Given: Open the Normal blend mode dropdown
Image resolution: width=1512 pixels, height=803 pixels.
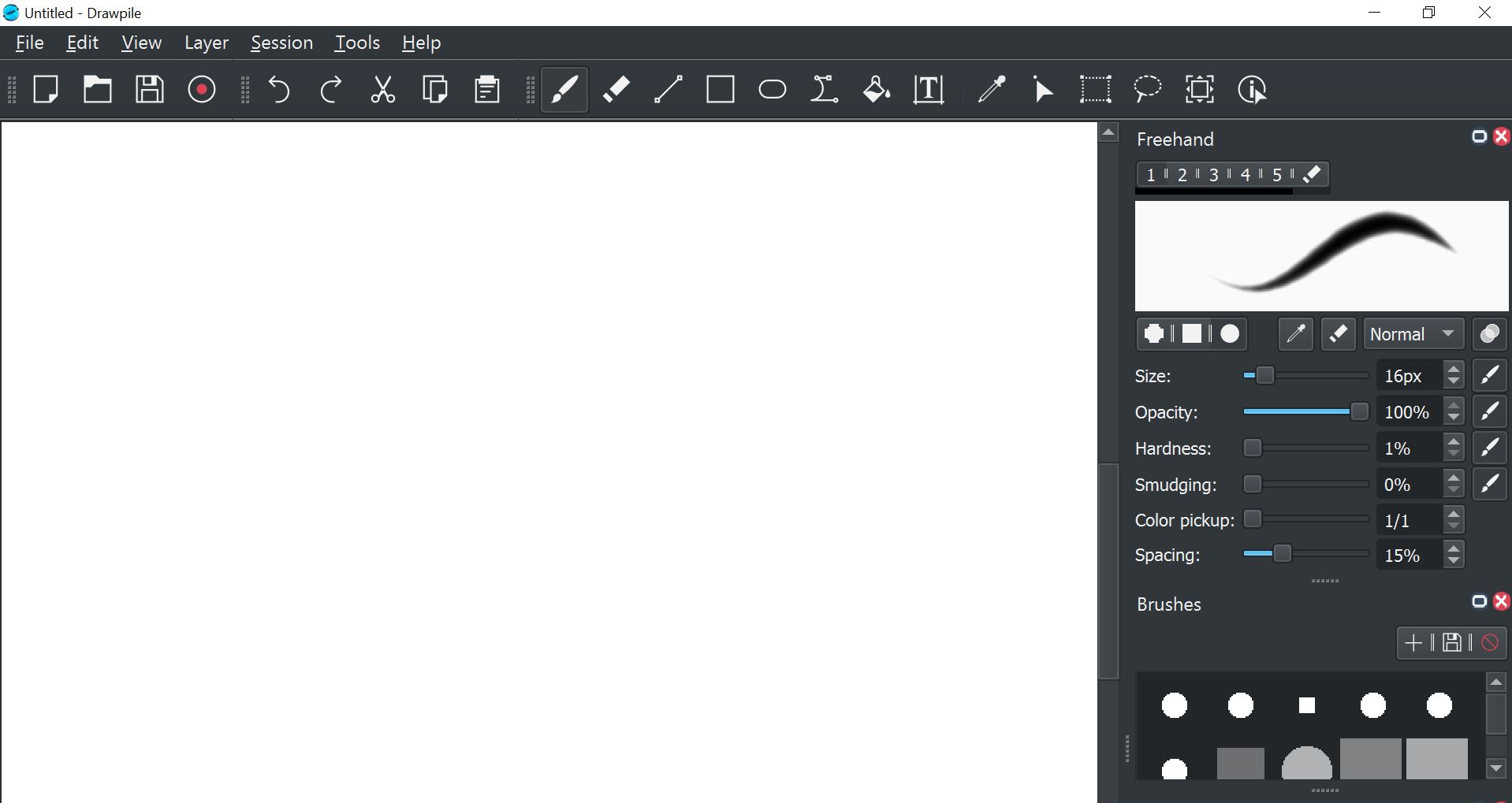Looking at the screenshot, I should click(1414, 334).
